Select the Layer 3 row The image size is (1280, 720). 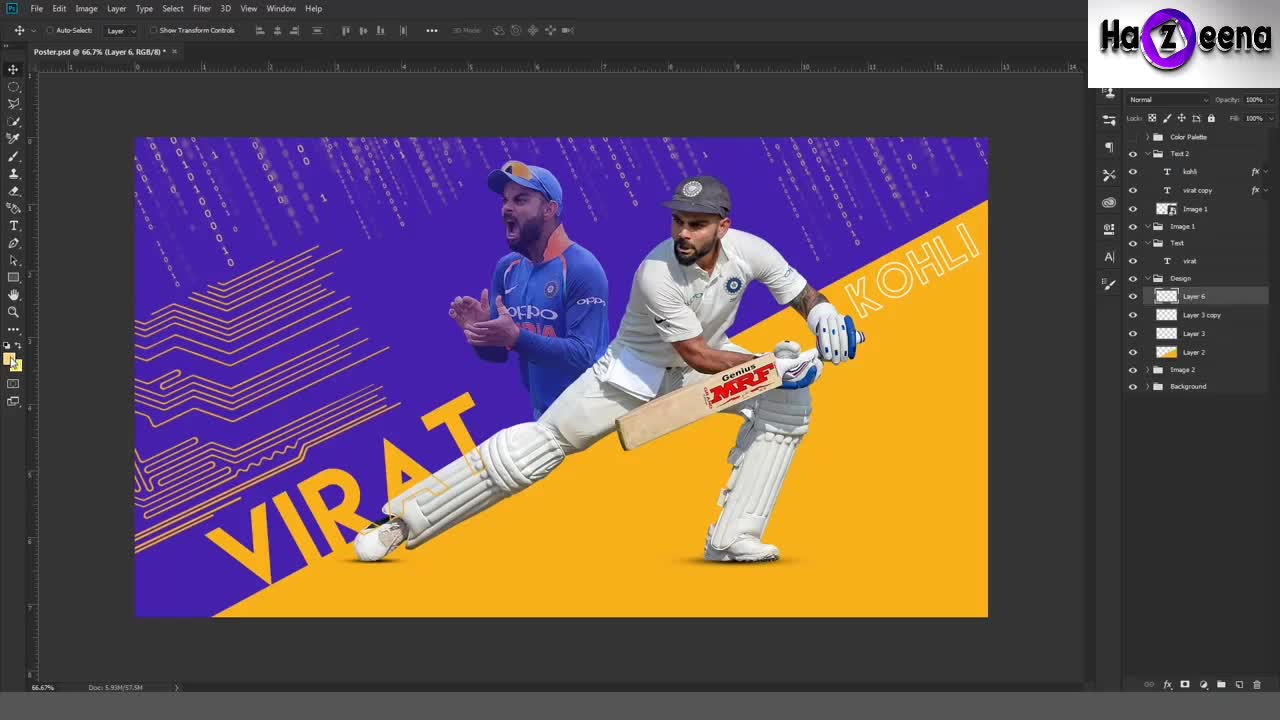[1198, 333]
